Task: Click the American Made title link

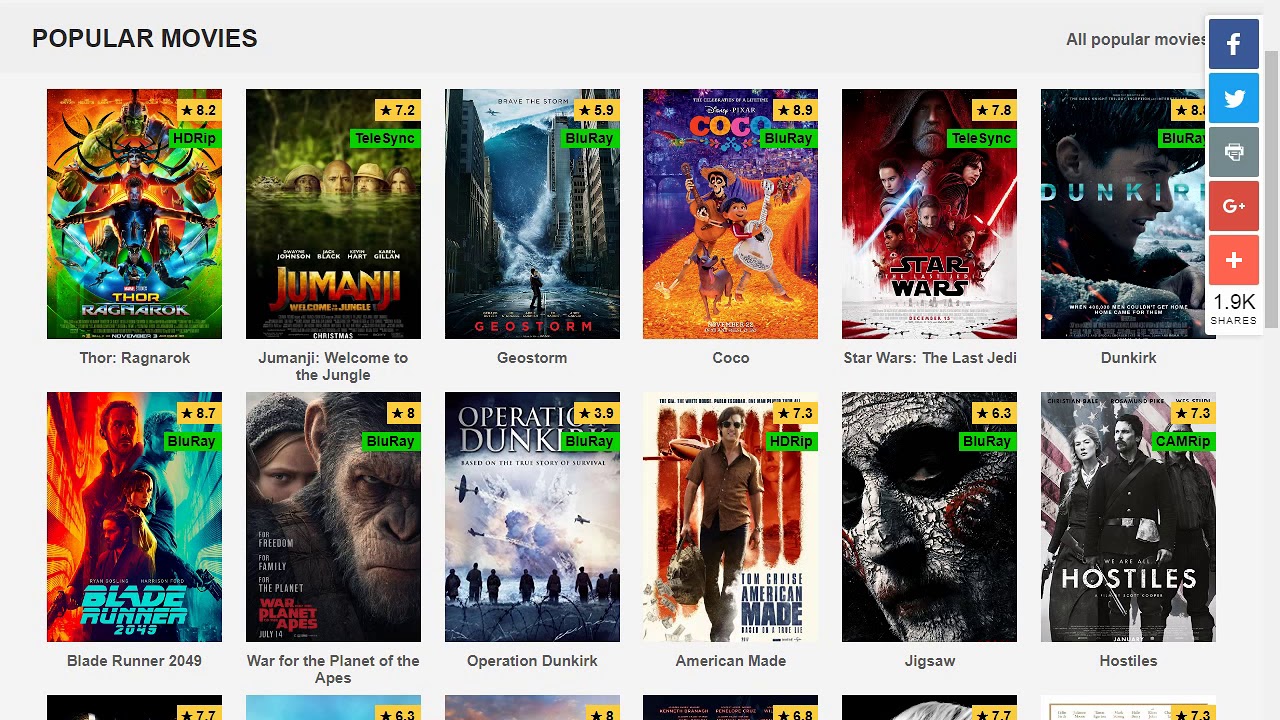Action: (730, 661)
